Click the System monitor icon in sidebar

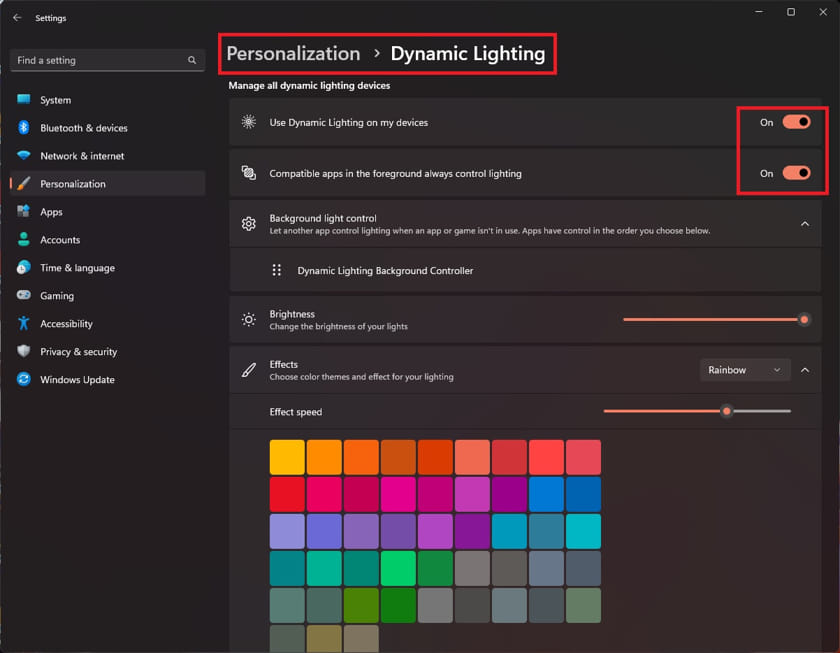coord(24,100)
